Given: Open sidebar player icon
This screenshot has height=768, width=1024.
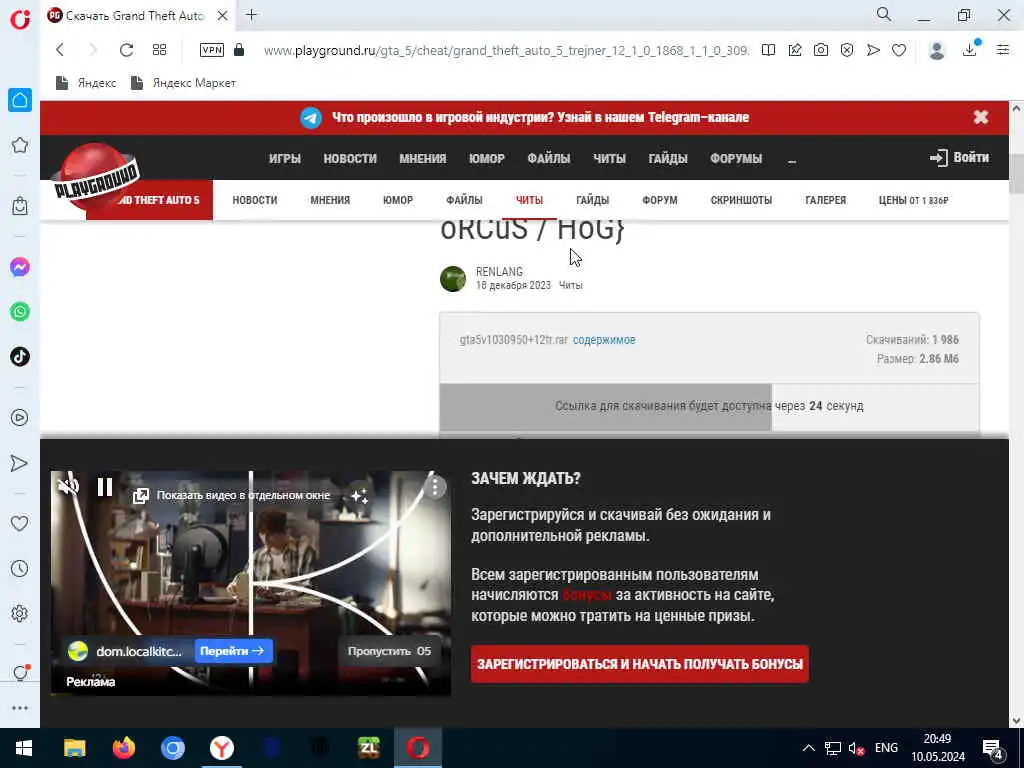Looking at the screenshot, I should point(20,418).
